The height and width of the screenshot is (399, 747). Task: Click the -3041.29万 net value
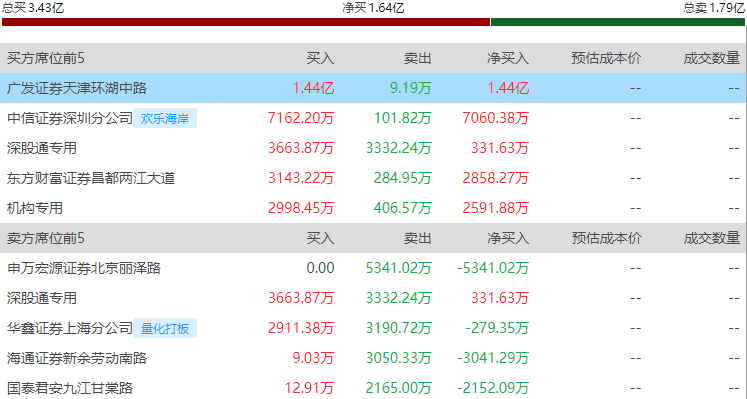click(493, 358)
